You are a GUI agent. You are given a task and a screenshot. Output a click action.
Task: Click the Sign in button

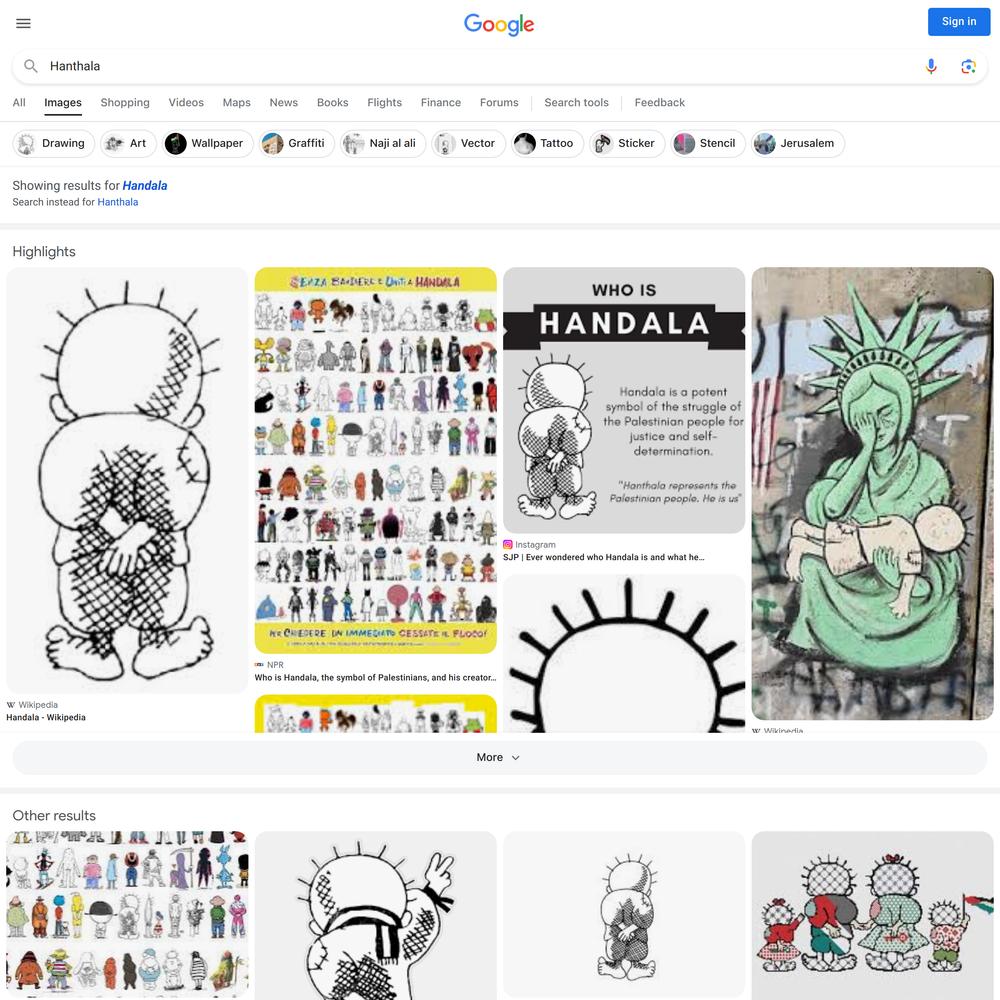[959, 22]
